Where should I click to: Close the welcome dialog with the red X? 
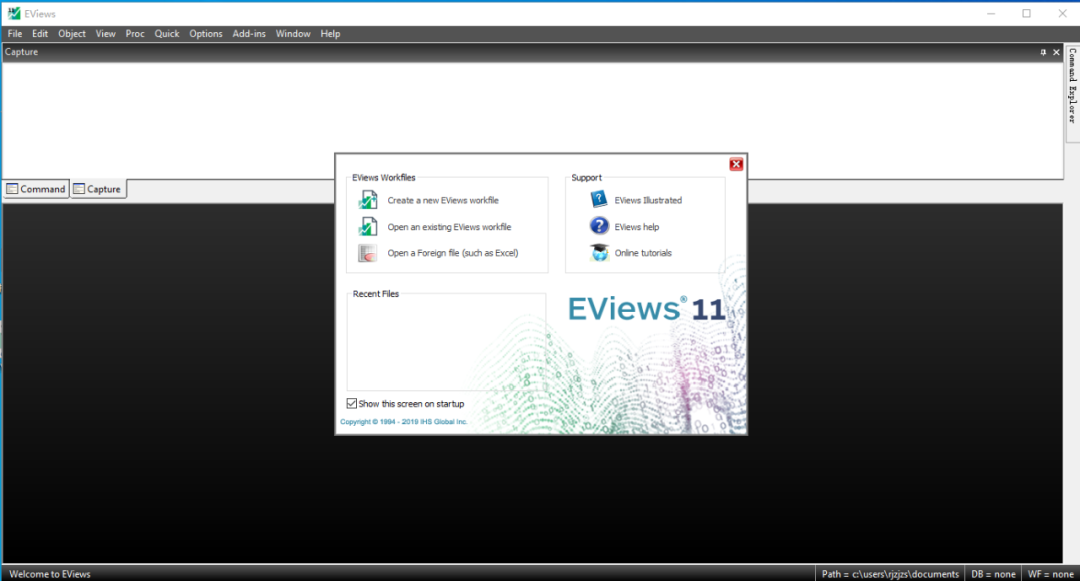pos(736,164)
